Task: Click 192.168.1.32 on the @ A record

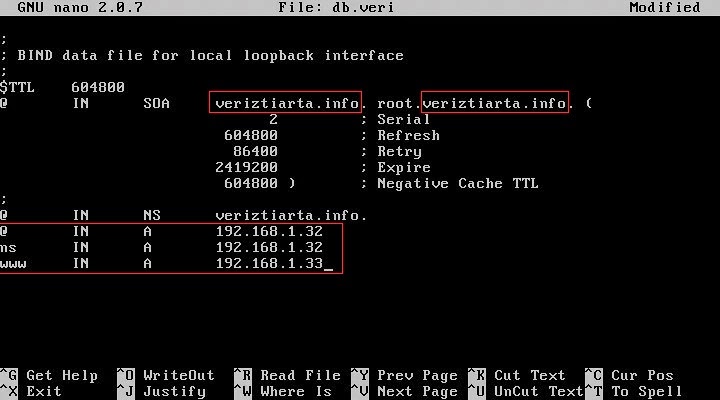Action: click(269, 231)
